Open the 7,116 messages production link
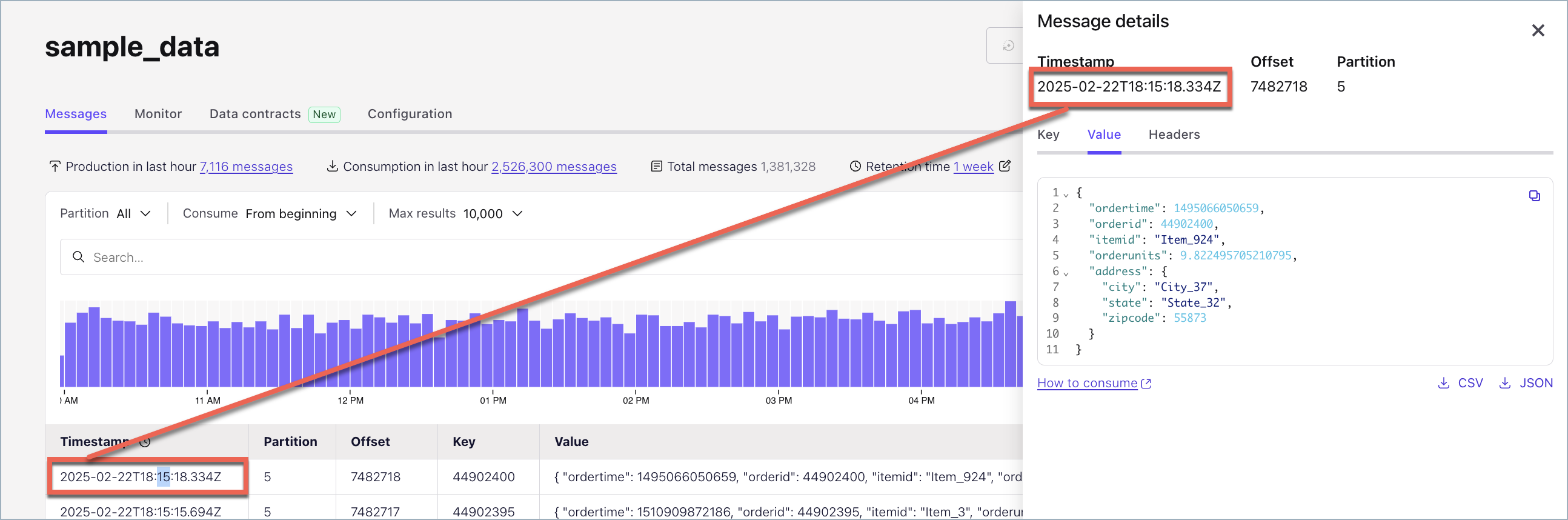This screenshot has height=520, width=1568. point(246,167)
